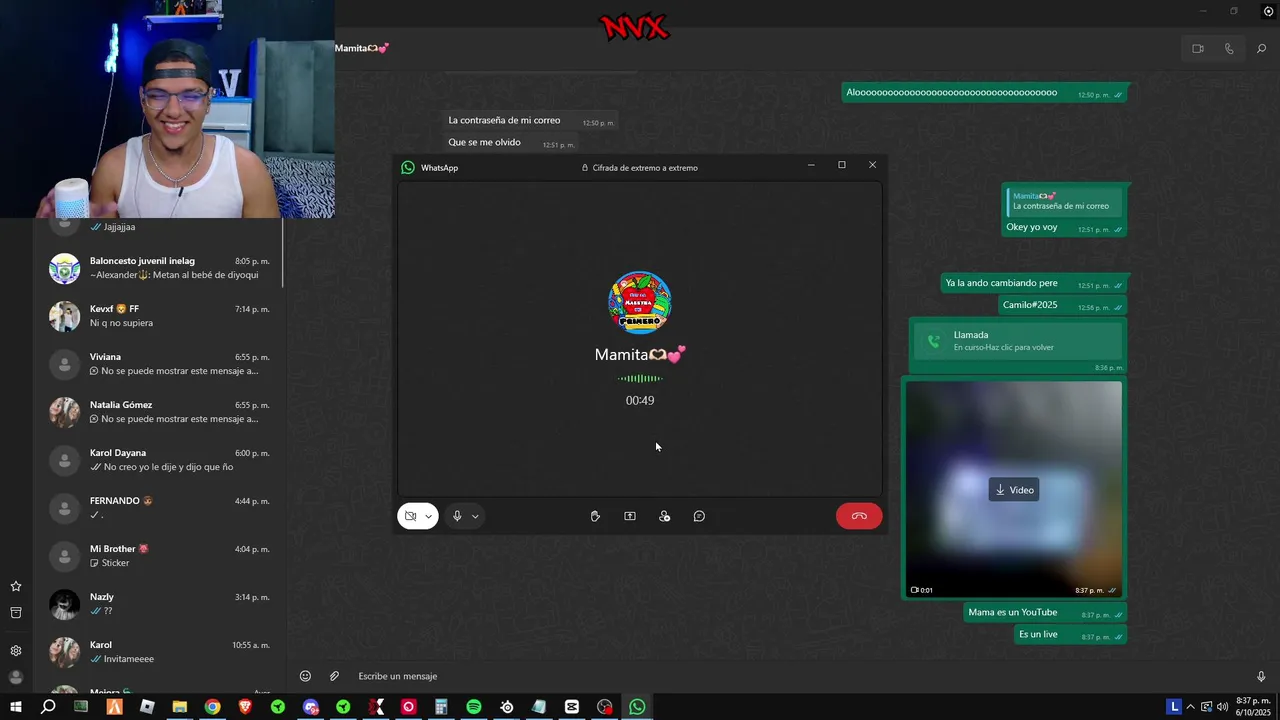Click the chat list scrollbar
This screenshot has width=1280, height=720.
coord(283,252)
